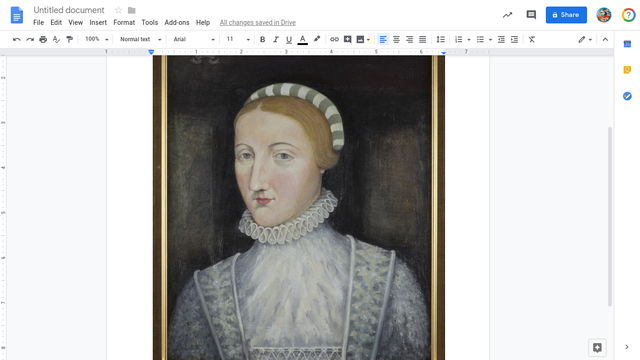Click the multicolored help circle icon
Viewport: 640px width, 360px height.
[629, 15]
